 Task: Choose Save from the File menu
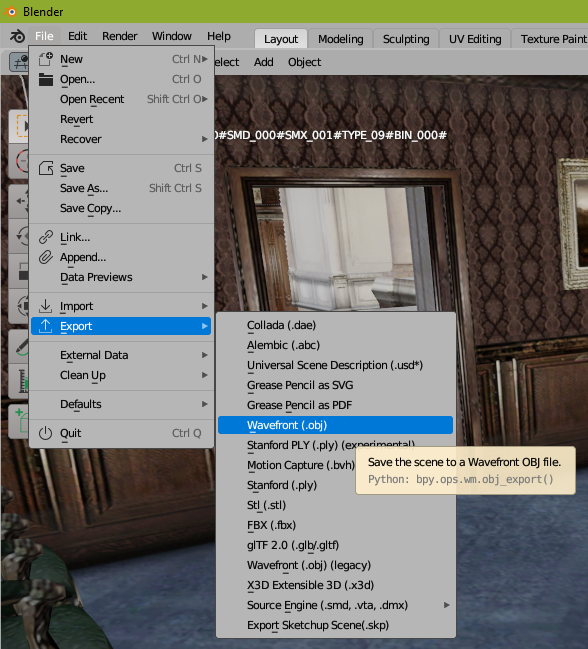[121, 168]
